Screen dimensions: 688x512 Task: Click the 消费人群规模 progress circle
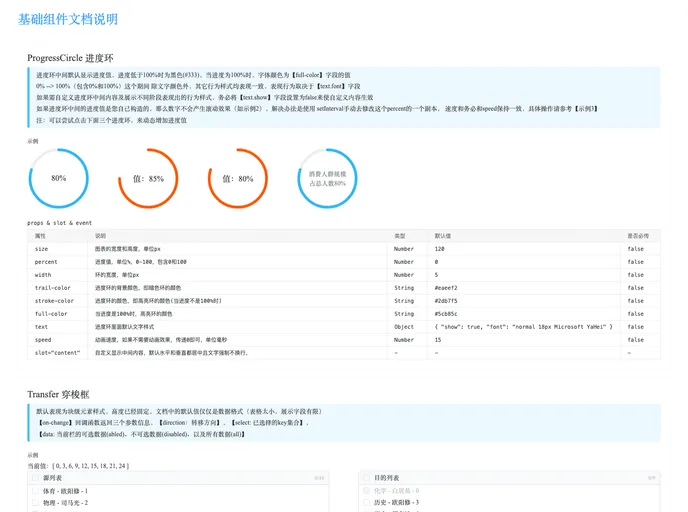[x=327, y=178]
